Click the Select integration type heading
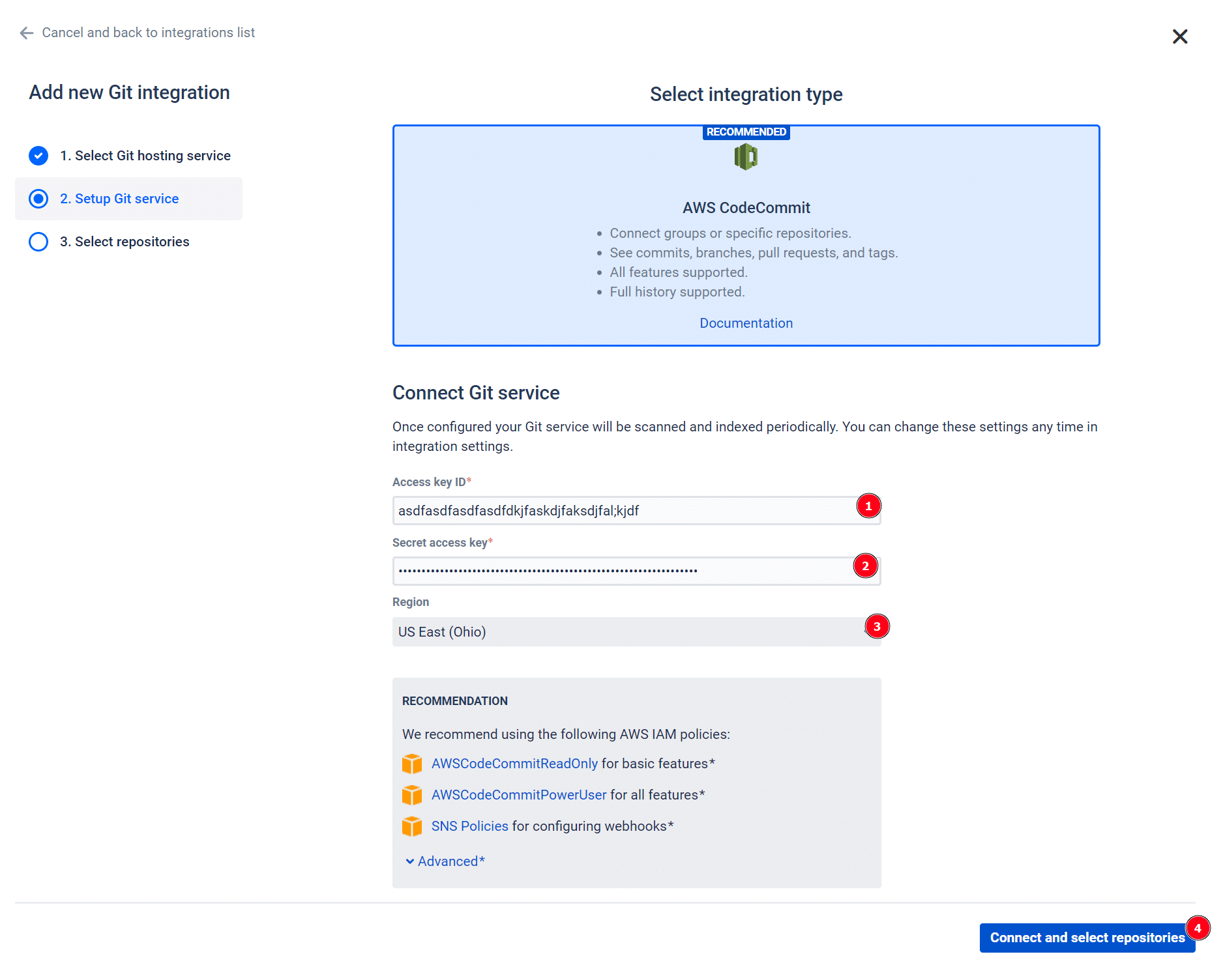 point(746,94)
